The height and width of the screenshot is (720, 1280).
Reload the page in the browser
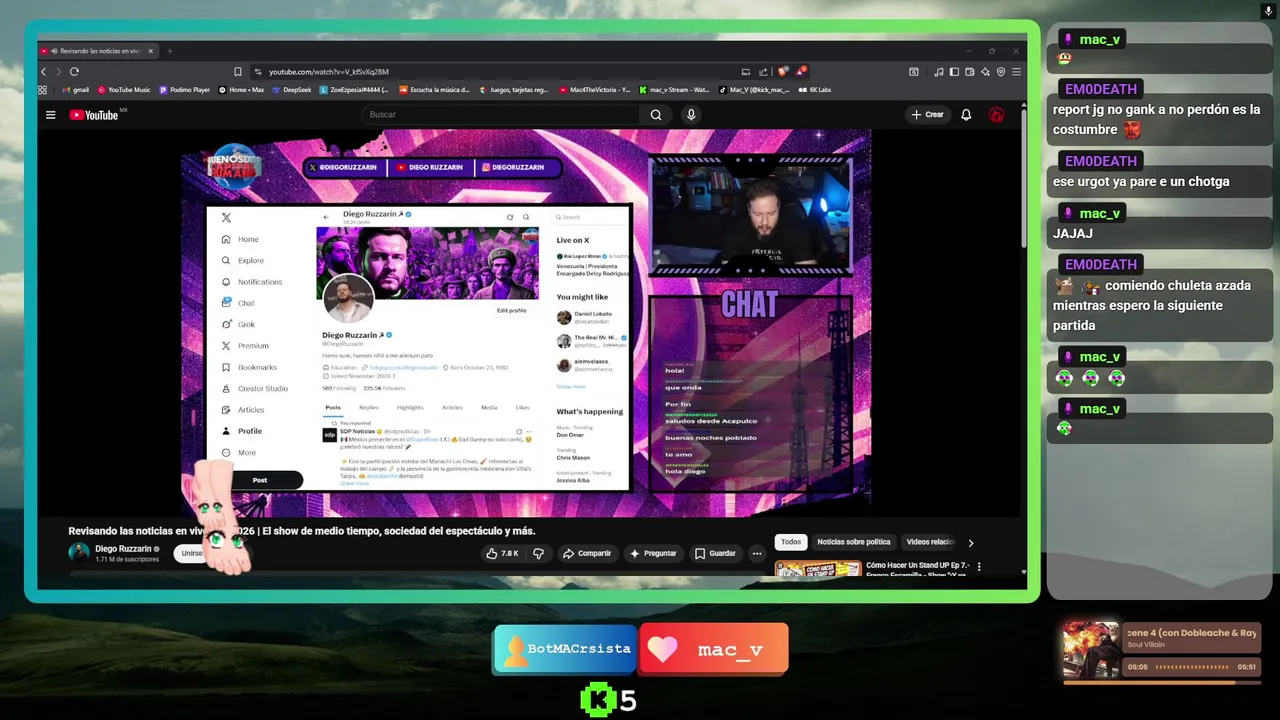click(74, 72)
